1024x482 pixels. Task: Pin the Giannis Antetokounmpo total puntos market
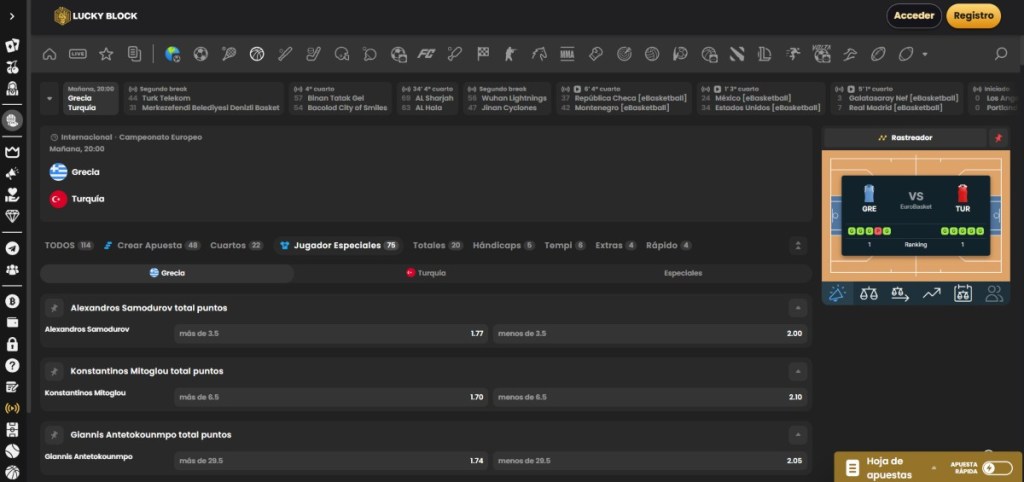pyautogui.click(x=54, y=434)
